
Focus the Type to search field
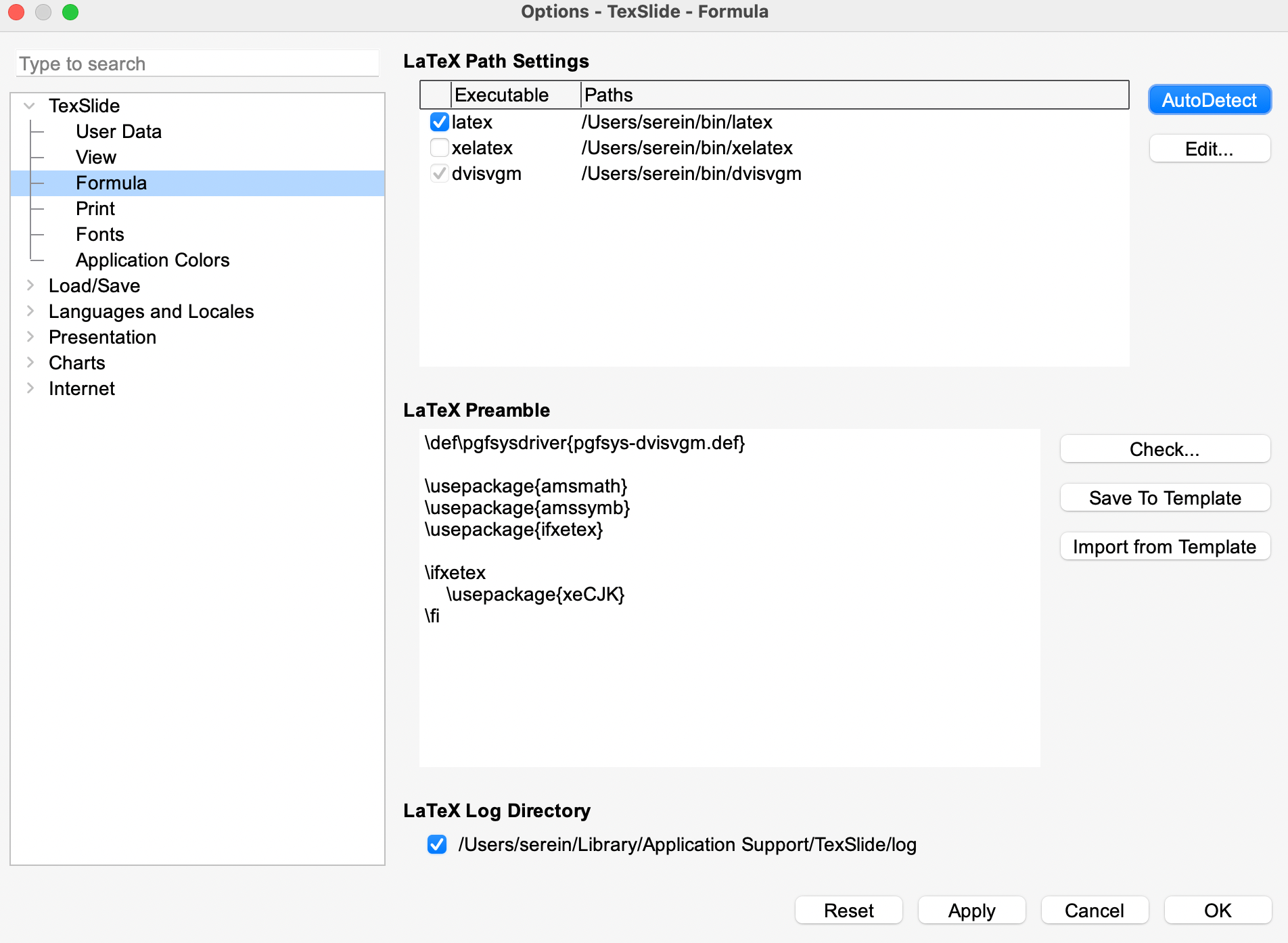[198, 64]
